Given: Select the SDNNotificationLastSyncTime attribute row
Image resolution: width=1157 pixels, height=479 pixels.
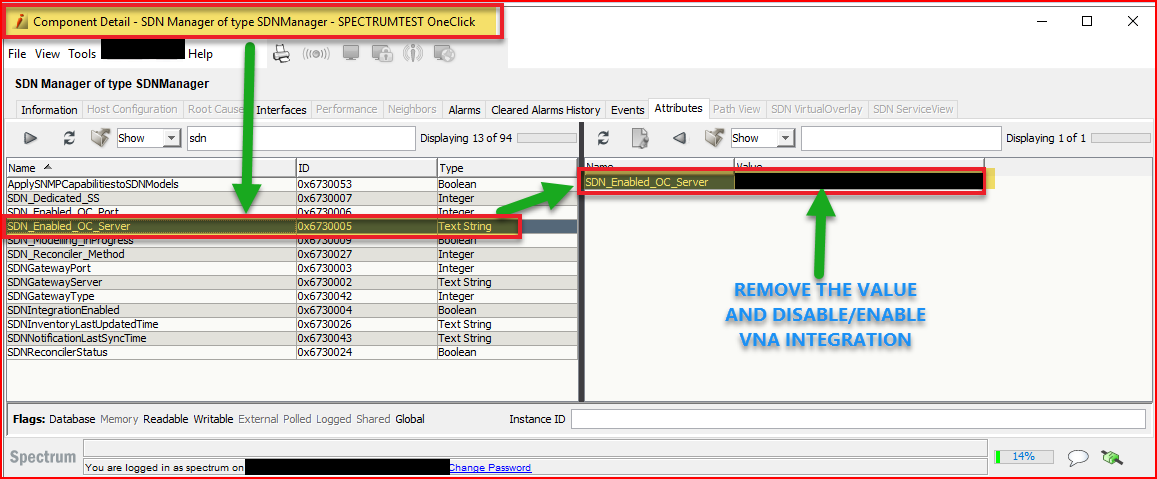Looking at the screenshot, I should tap(291, 338).
